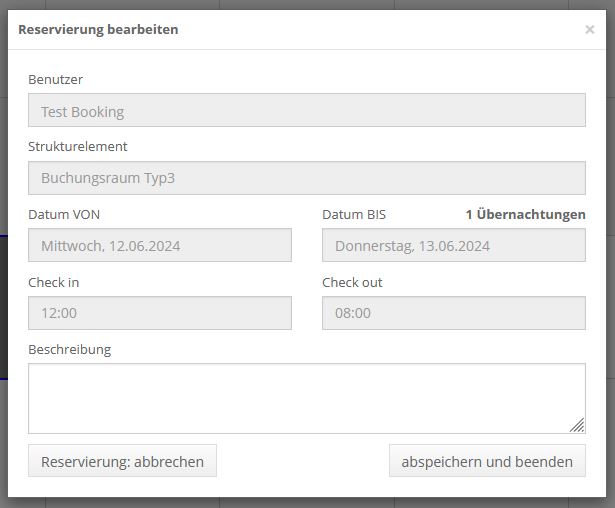Click the Reservierung bearbeiten dialog title

coord(98,30)
